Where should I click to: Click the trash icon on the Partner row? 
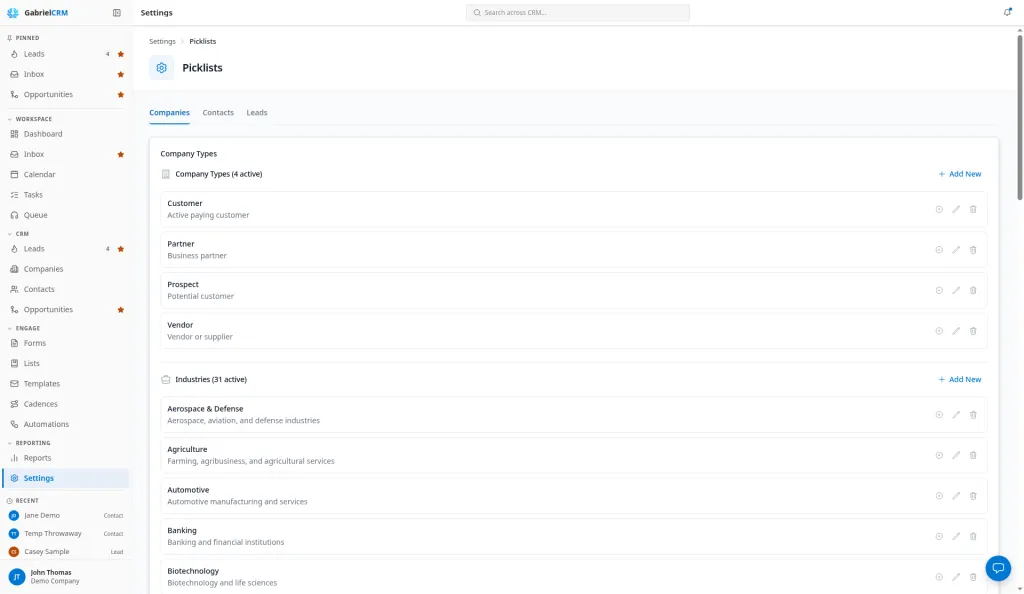tap(973, 250)
